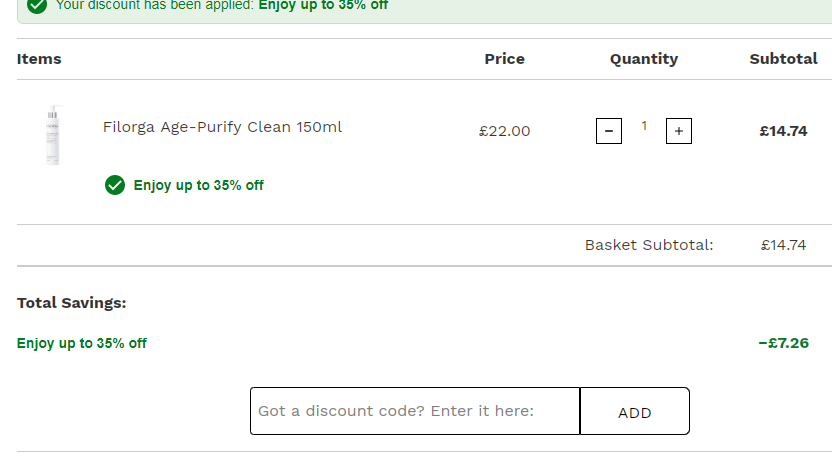Click the Quantity column header
The width and height of the screenshot is (832, 467).
point(644,59)
